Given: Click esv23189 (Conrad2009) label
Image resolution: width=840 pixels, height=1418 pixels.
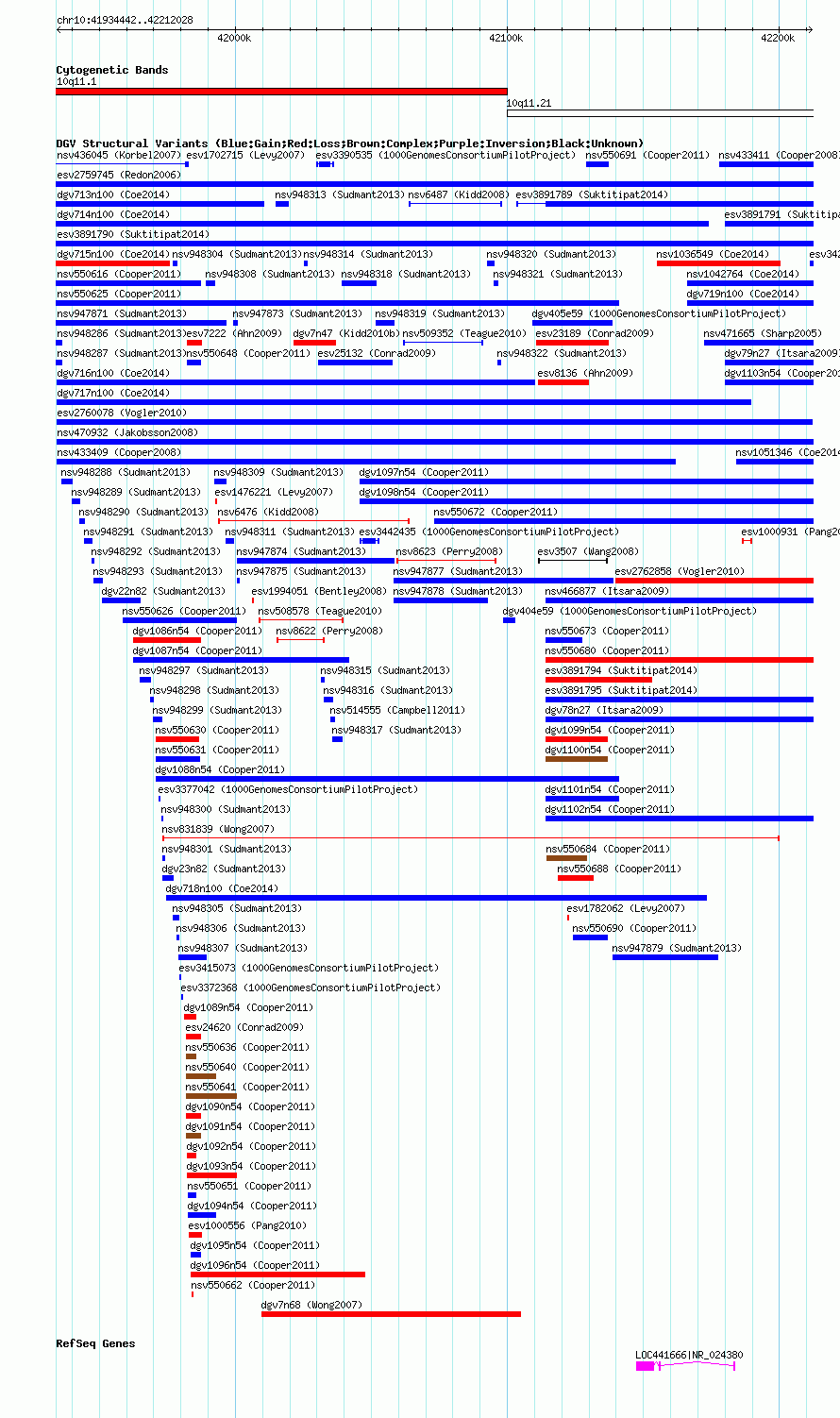Looking at the screenshot, I should [595, 333].
